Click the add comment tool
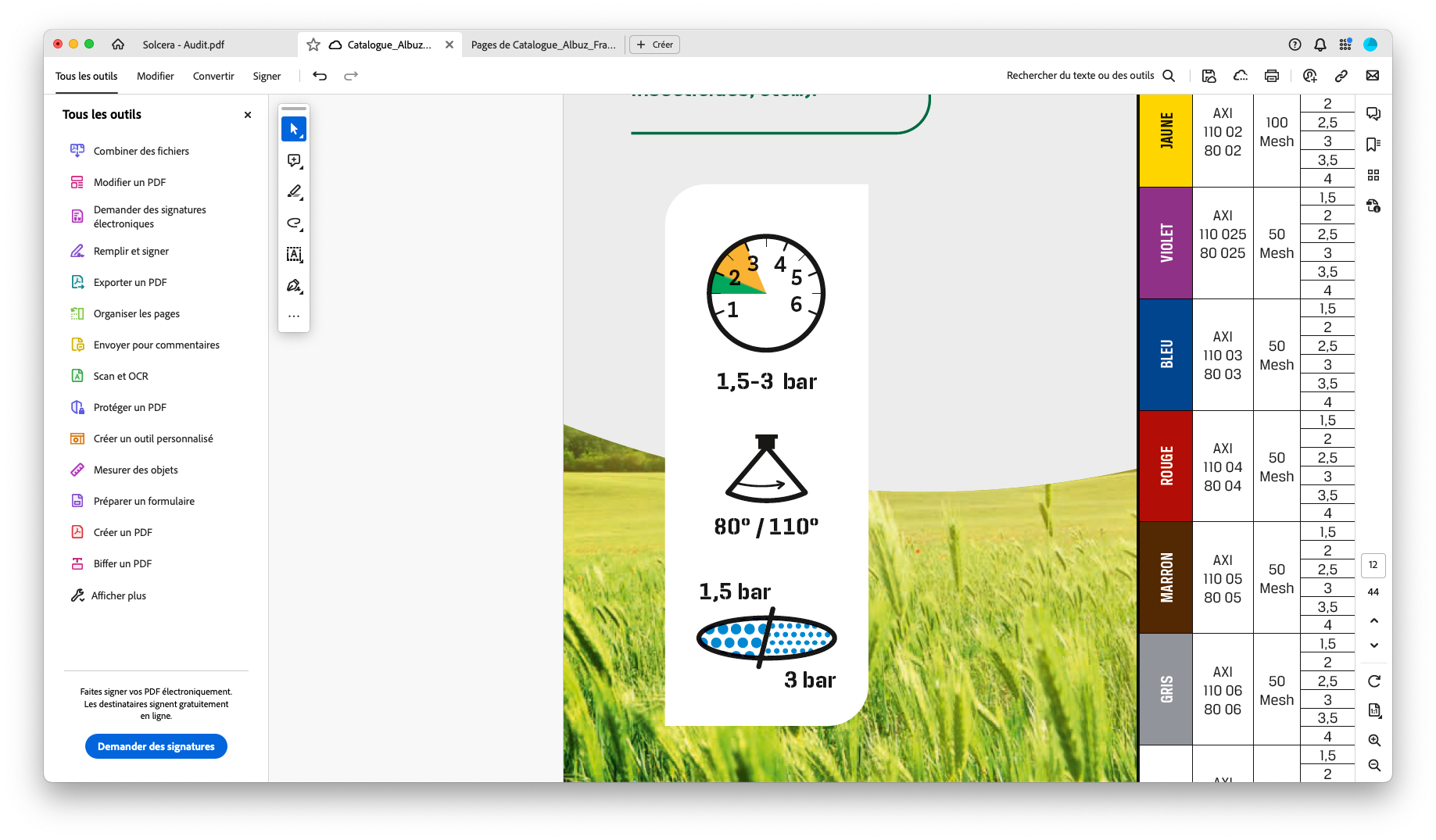Screen dimensions: 1436x840 (x=294, y=160)
